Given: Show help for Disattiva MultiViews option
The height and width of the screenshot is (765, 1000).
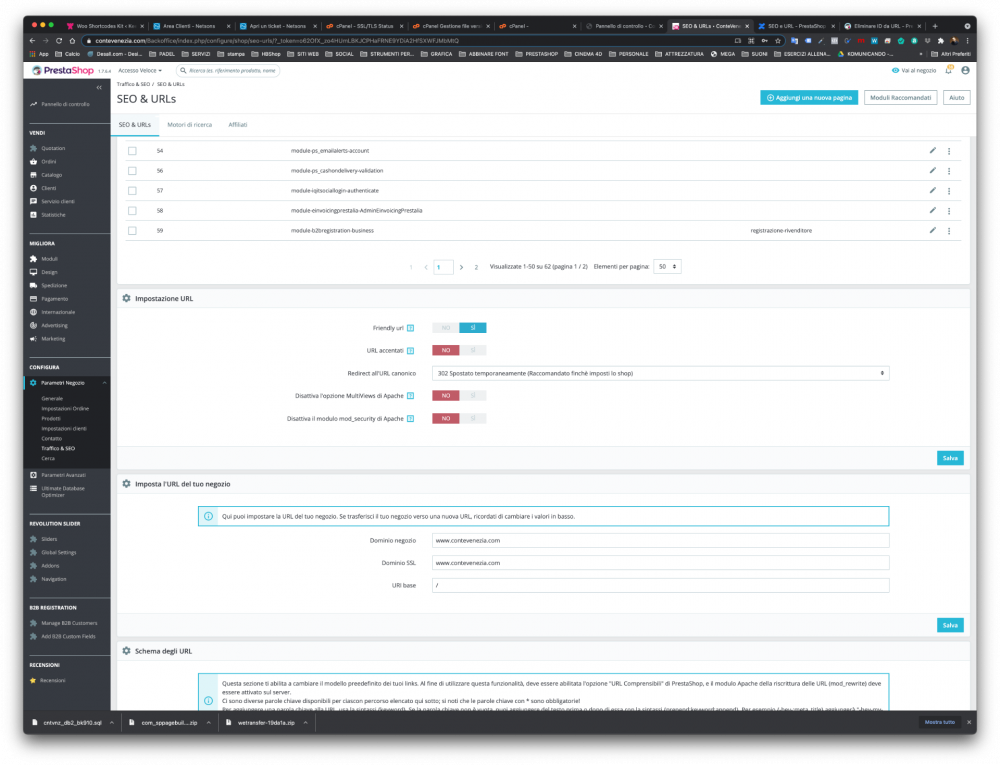Looking at the screenshot, I should [411, 396].
